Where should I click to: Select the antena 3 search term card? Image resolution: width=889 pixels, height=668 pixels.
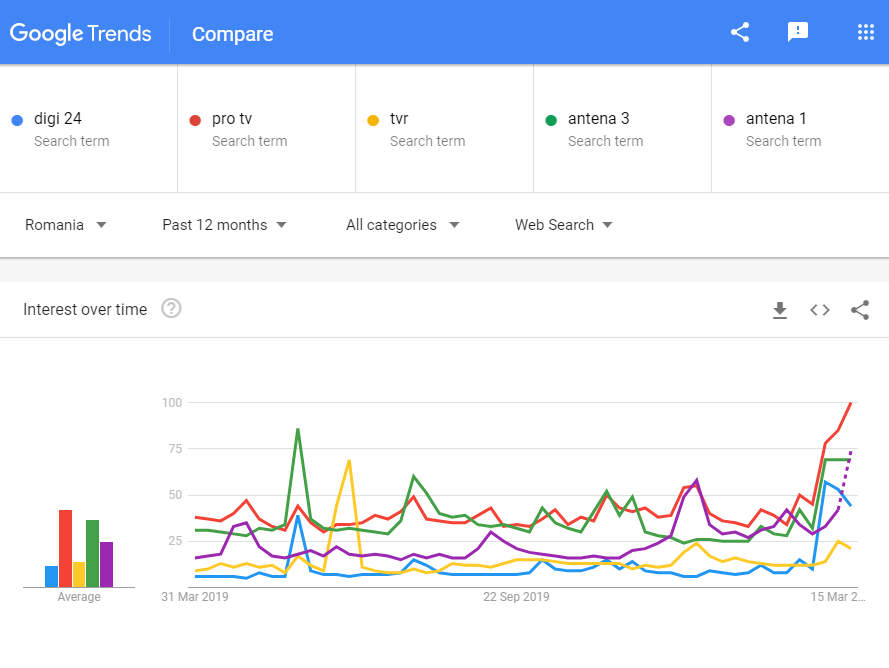(622, 128)
